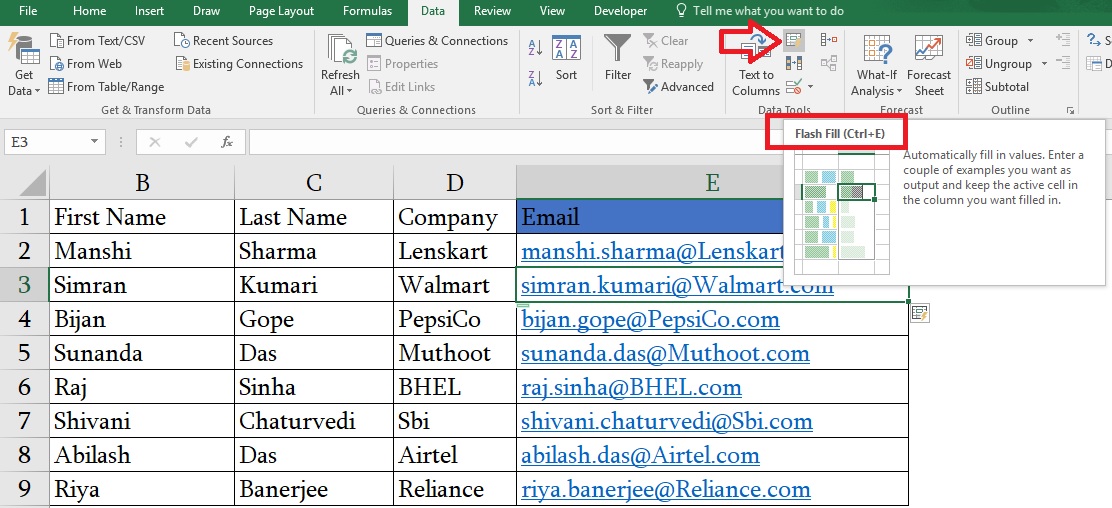Click the Name Box showing E3
This screenshot has height=508, width=1112.
tap(45, 142)
